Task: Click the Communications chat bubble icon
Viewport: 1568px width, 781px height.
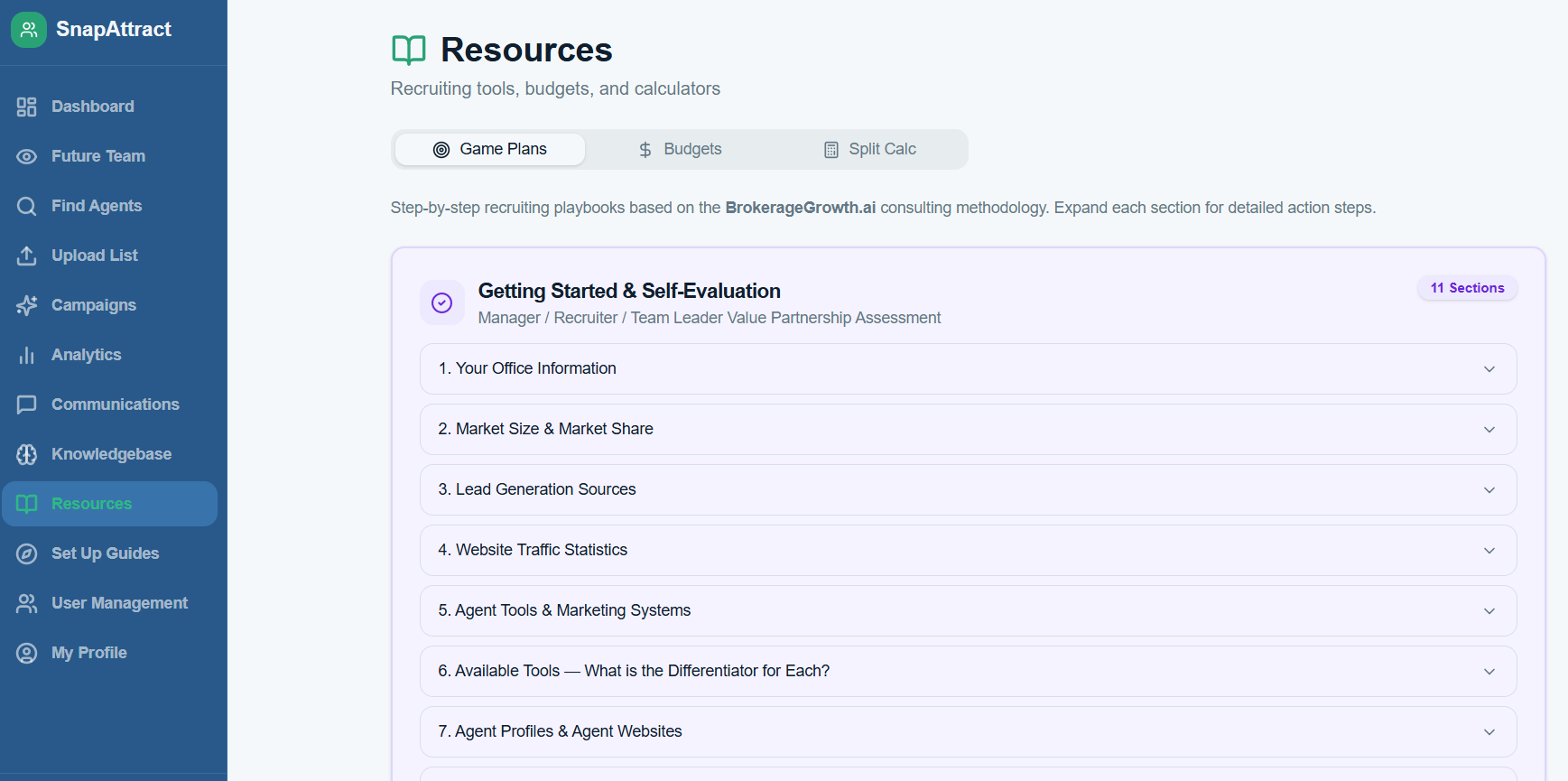Action: (27, 404)
